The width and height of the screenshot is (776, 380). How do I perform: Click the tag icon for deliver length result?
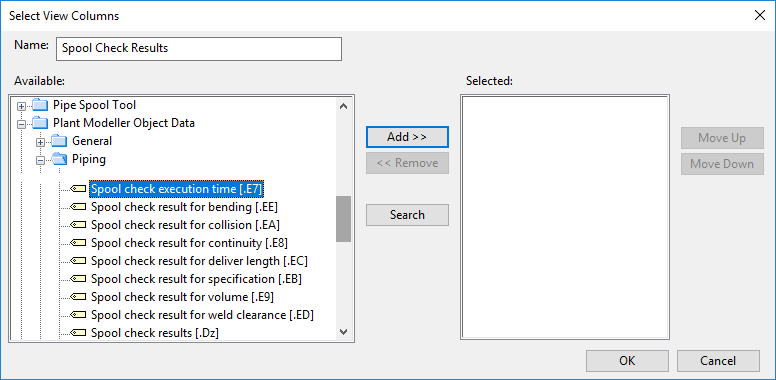click(x=78, y=261)
